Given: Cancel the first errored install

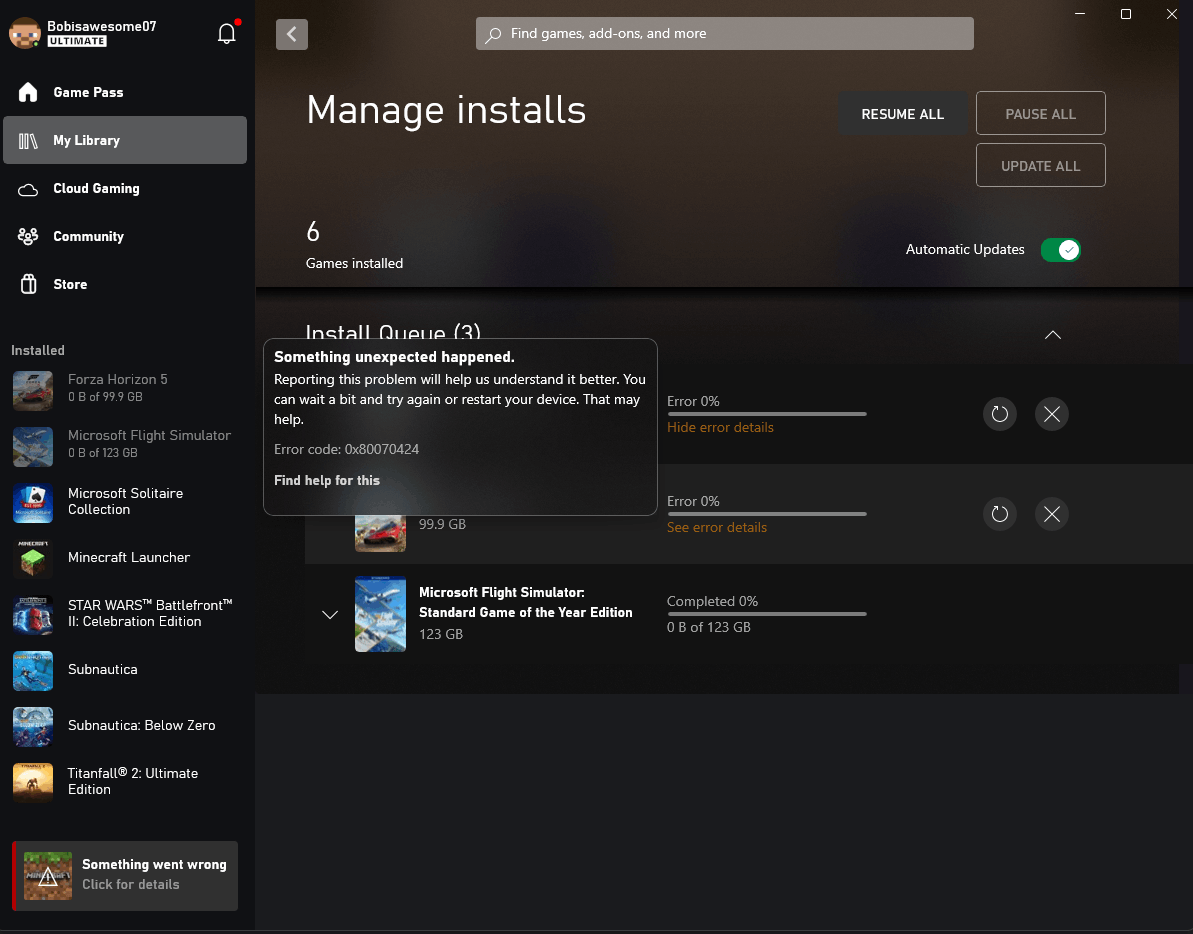Looking at the screenshot, I should 1051,414.
